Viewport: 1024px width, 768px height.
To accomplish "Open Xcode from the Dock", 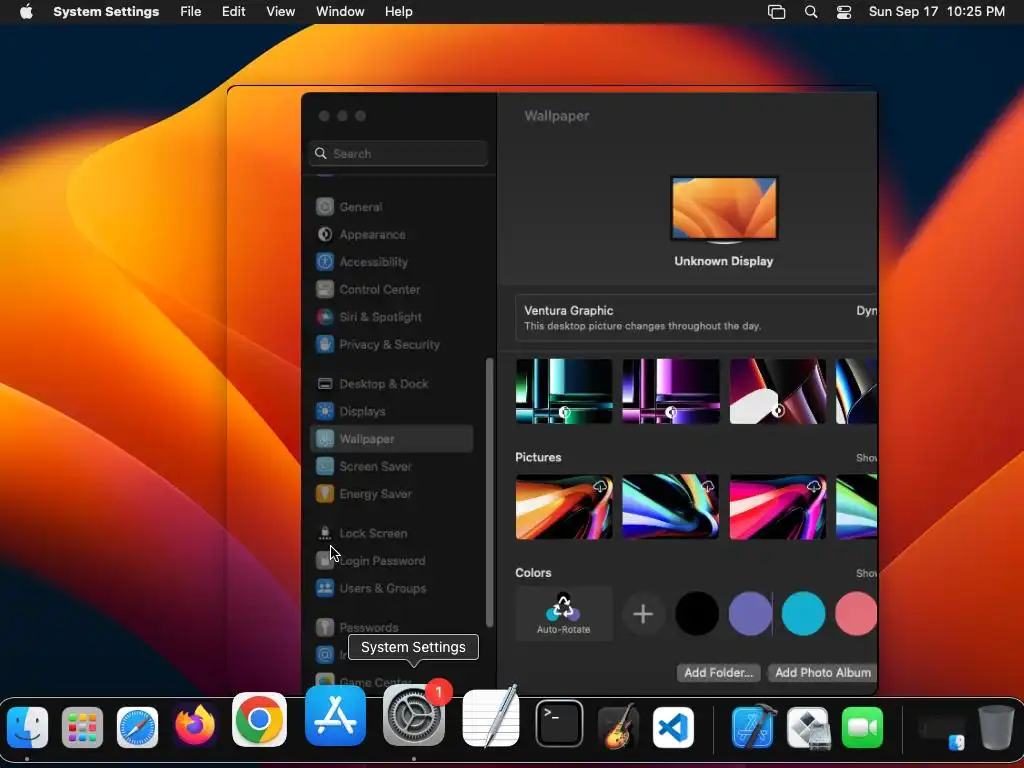I will [x=753, y=726].
